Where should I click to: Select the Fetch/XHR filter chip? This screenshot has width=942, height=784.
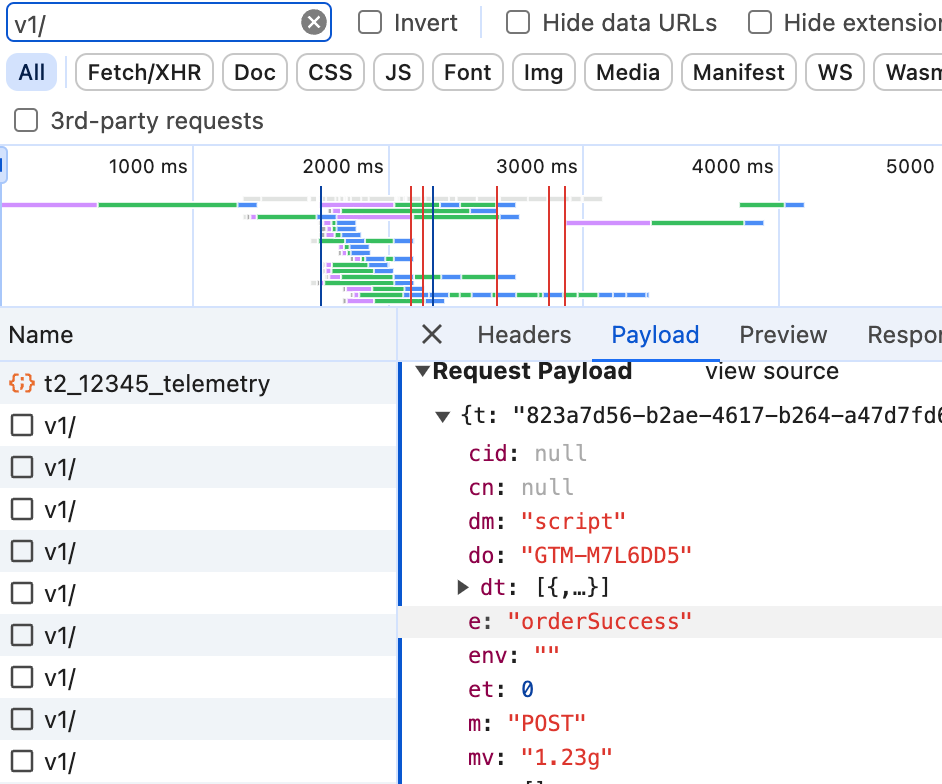(143, 72)
